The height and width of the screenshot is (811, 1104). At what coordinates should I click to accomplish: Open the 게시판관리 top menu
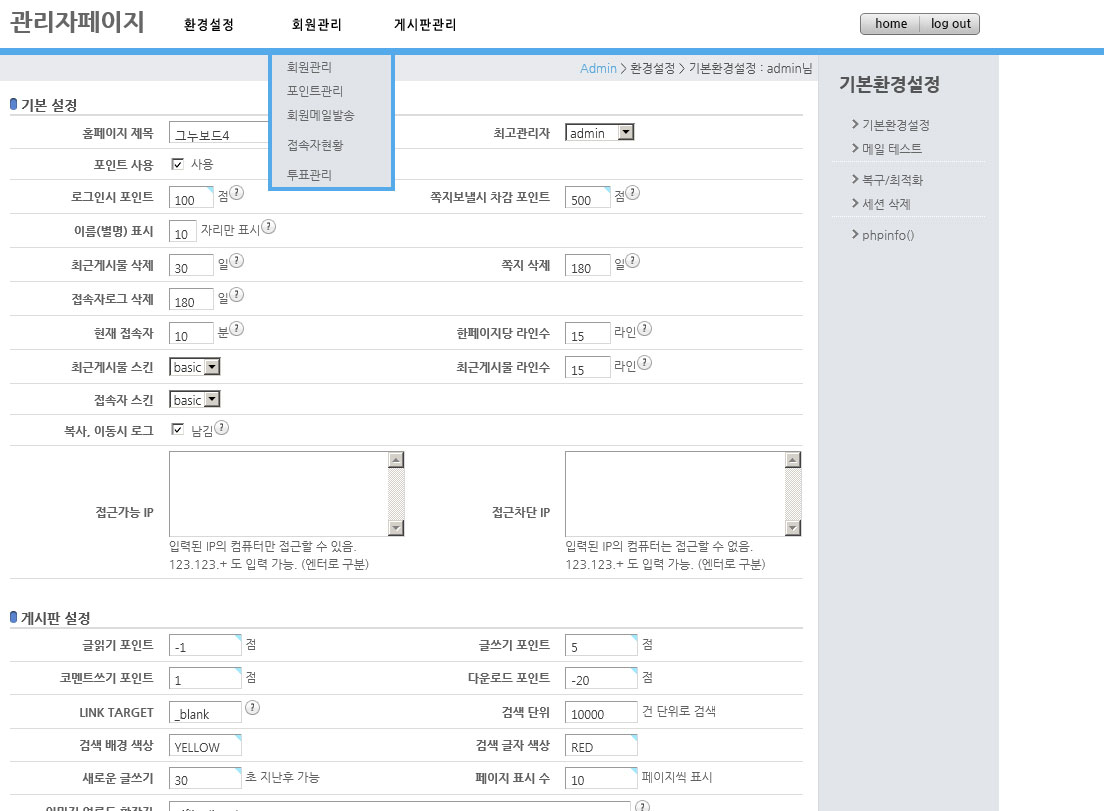pos(425,25)
